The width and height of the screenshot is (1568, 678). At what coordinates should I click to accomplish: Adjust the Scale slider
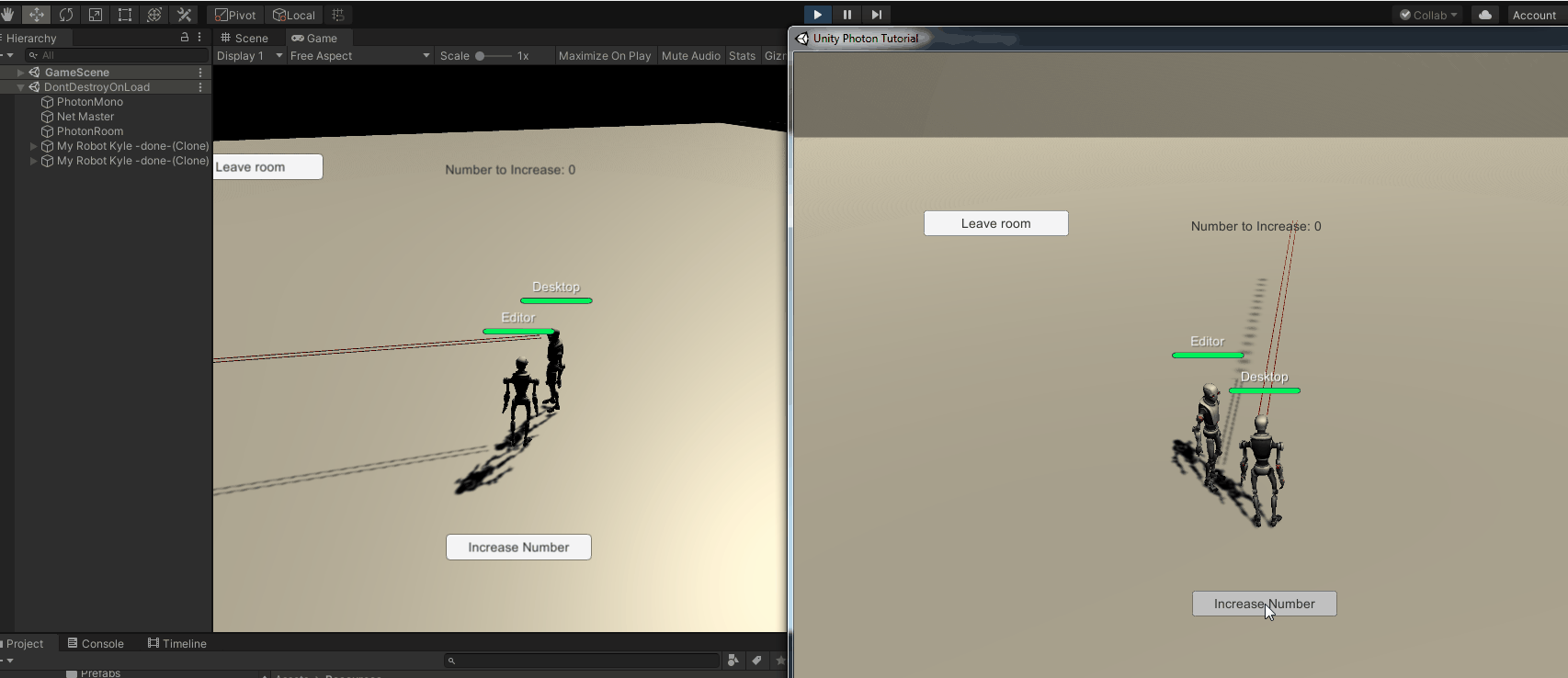tap(494, 56)
